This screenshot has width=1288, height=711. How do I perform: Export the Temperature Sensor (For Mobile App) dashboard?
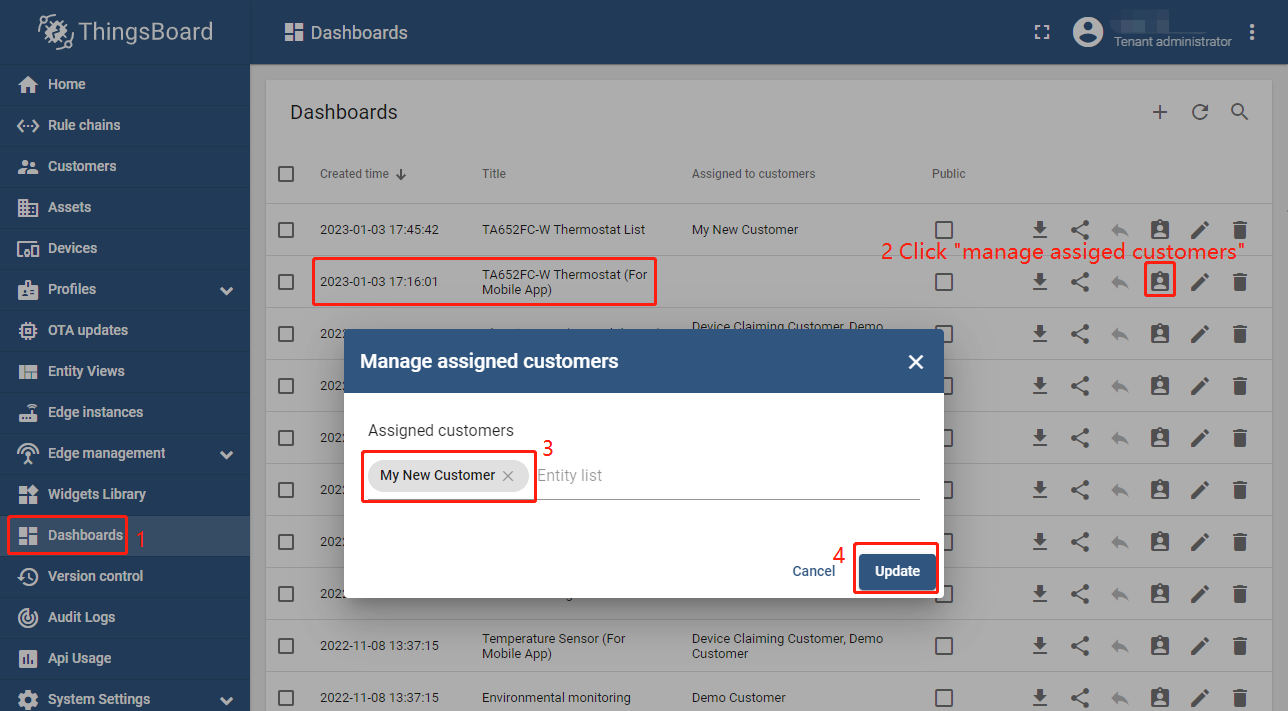pos(1040,646)
